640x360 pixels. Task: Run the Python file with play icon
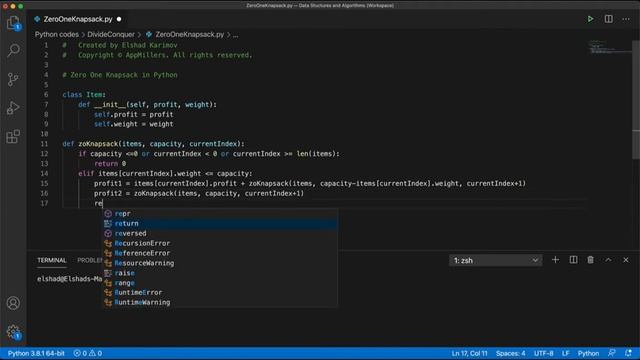click(590, 19)
